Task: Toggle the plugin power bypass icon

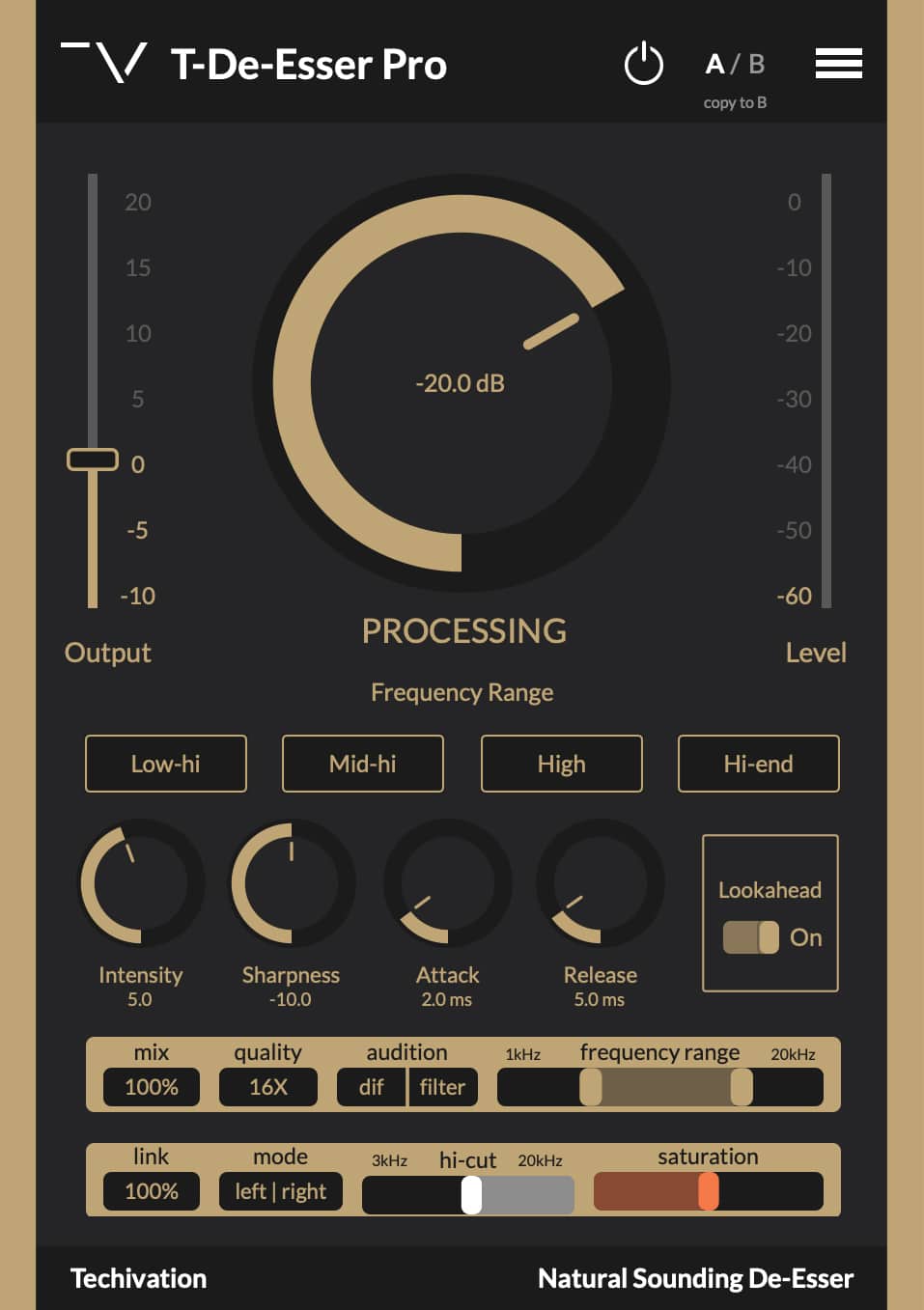Action: [643, 64]
